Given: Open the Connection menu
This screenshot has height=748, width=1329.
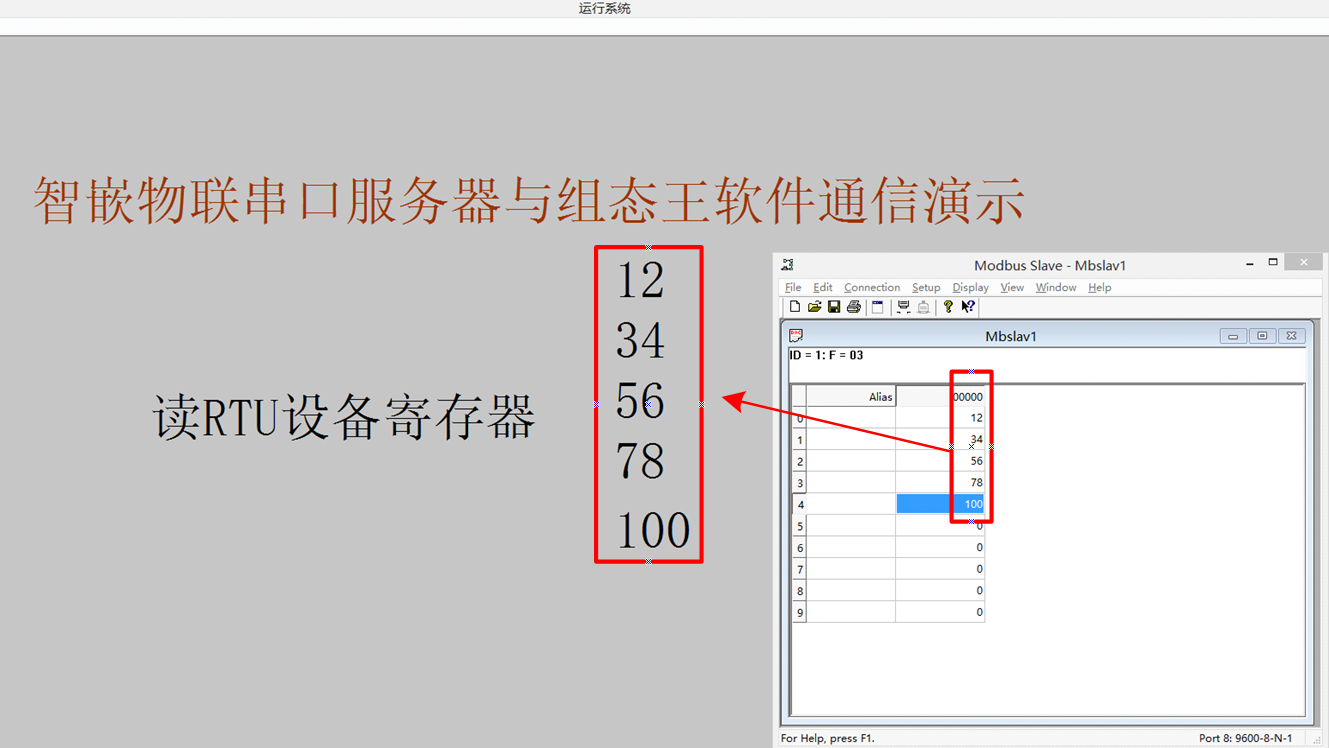Looking at the screenshot, I should [871, 287].
